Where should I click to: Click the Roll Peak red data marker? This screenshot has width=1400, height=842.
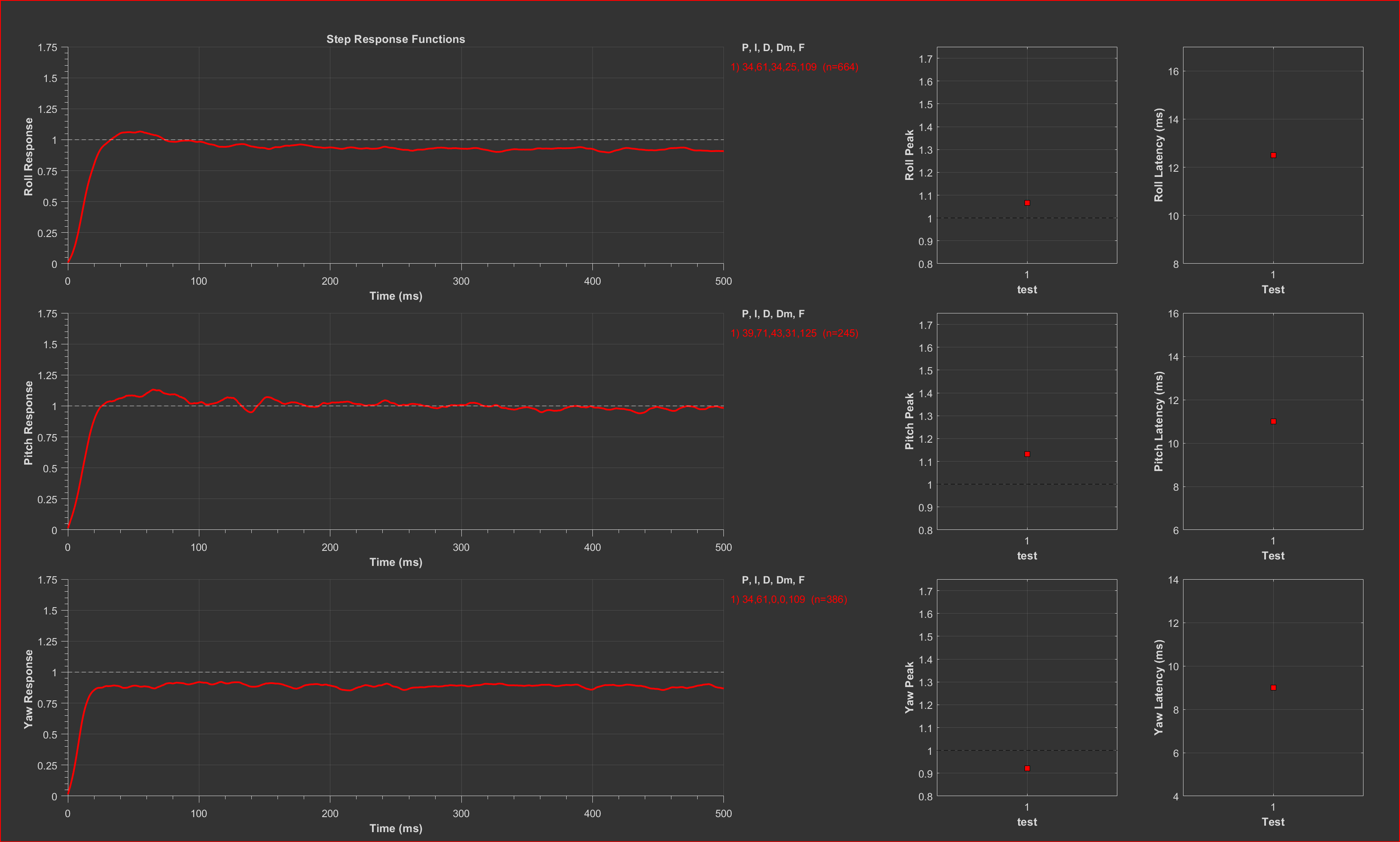pos(1027,203)
